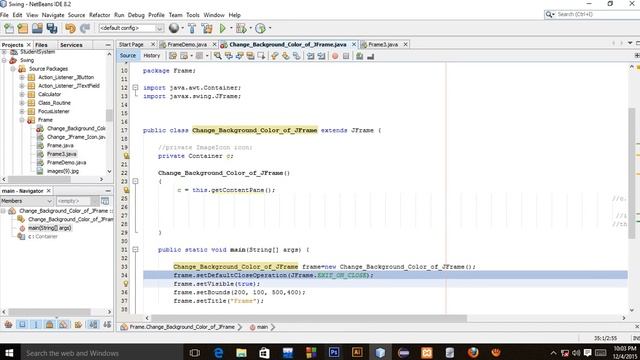Click the Clean and Build Project icon
Image resolution: width=640 pixels, height=360 pixels.
tap(207, 28)
